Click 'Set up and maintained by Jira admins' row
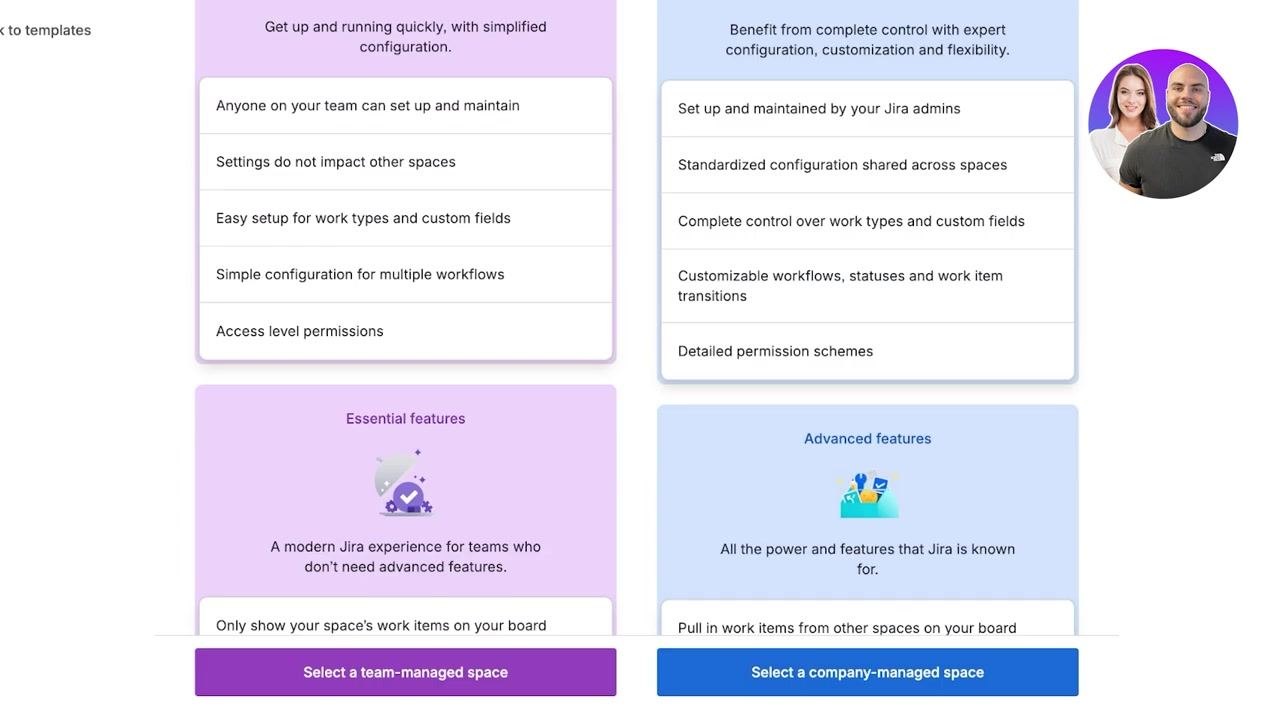Screen dimensions: 1280x720 (x=867, y=109)
